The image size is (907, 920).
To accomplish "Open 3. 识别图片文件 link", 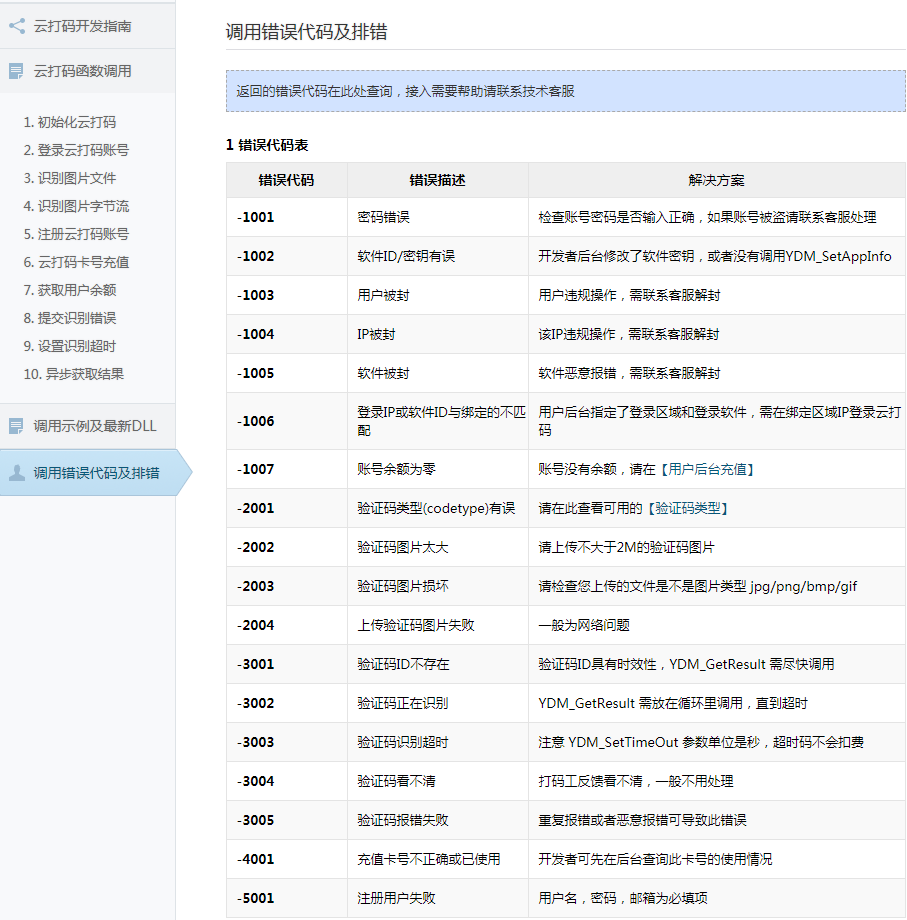I will (x=69, y=178).
